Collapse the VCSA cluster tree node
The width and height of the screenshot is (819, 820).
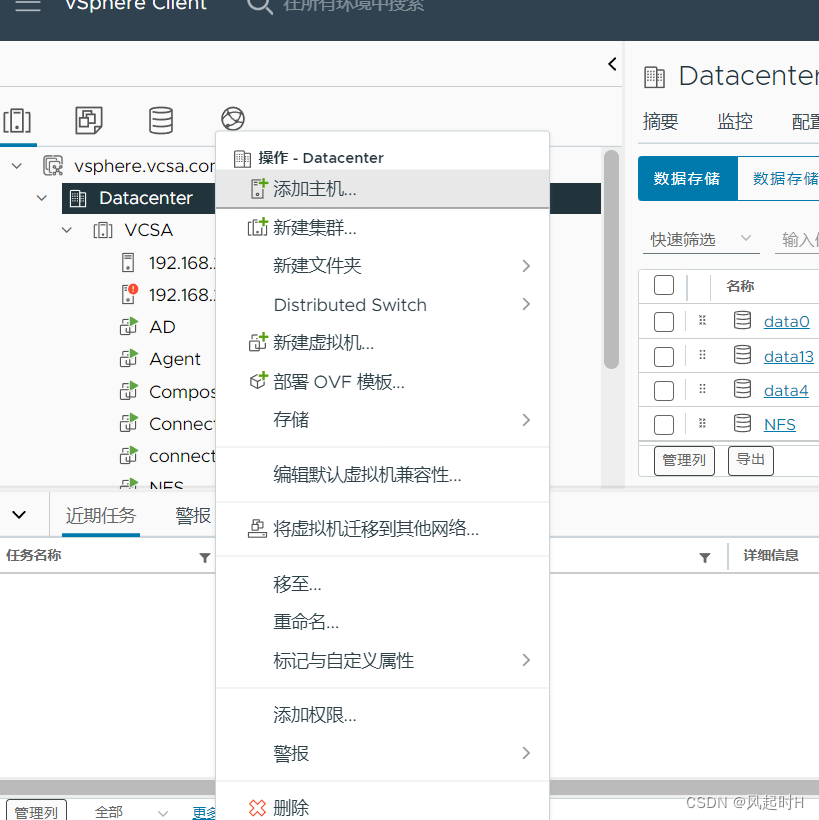click(67, 230)
